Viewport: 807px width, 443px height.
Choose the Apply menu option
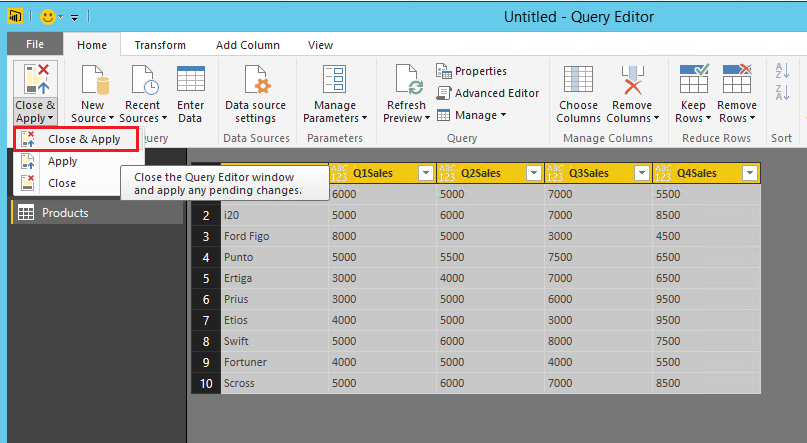(63, 161)
